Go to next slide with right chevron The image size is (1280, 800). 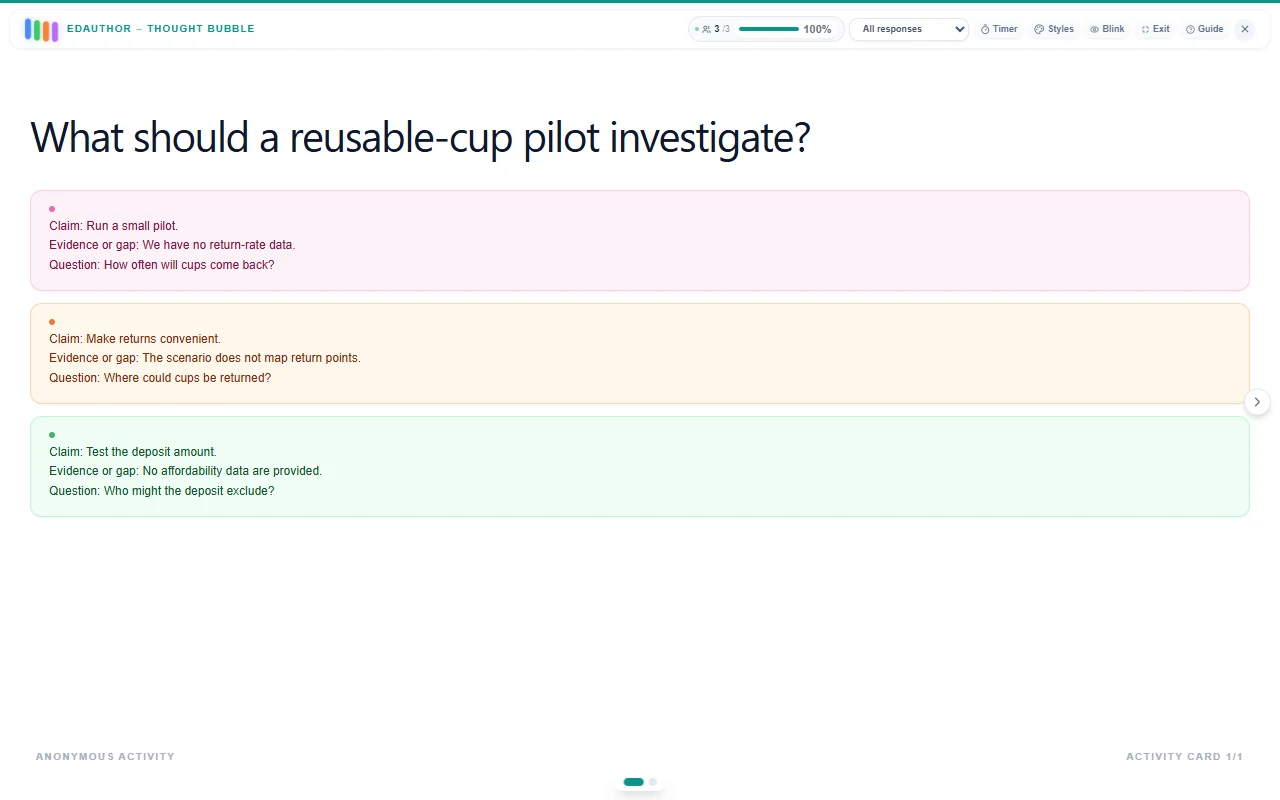pos(1257,402)
